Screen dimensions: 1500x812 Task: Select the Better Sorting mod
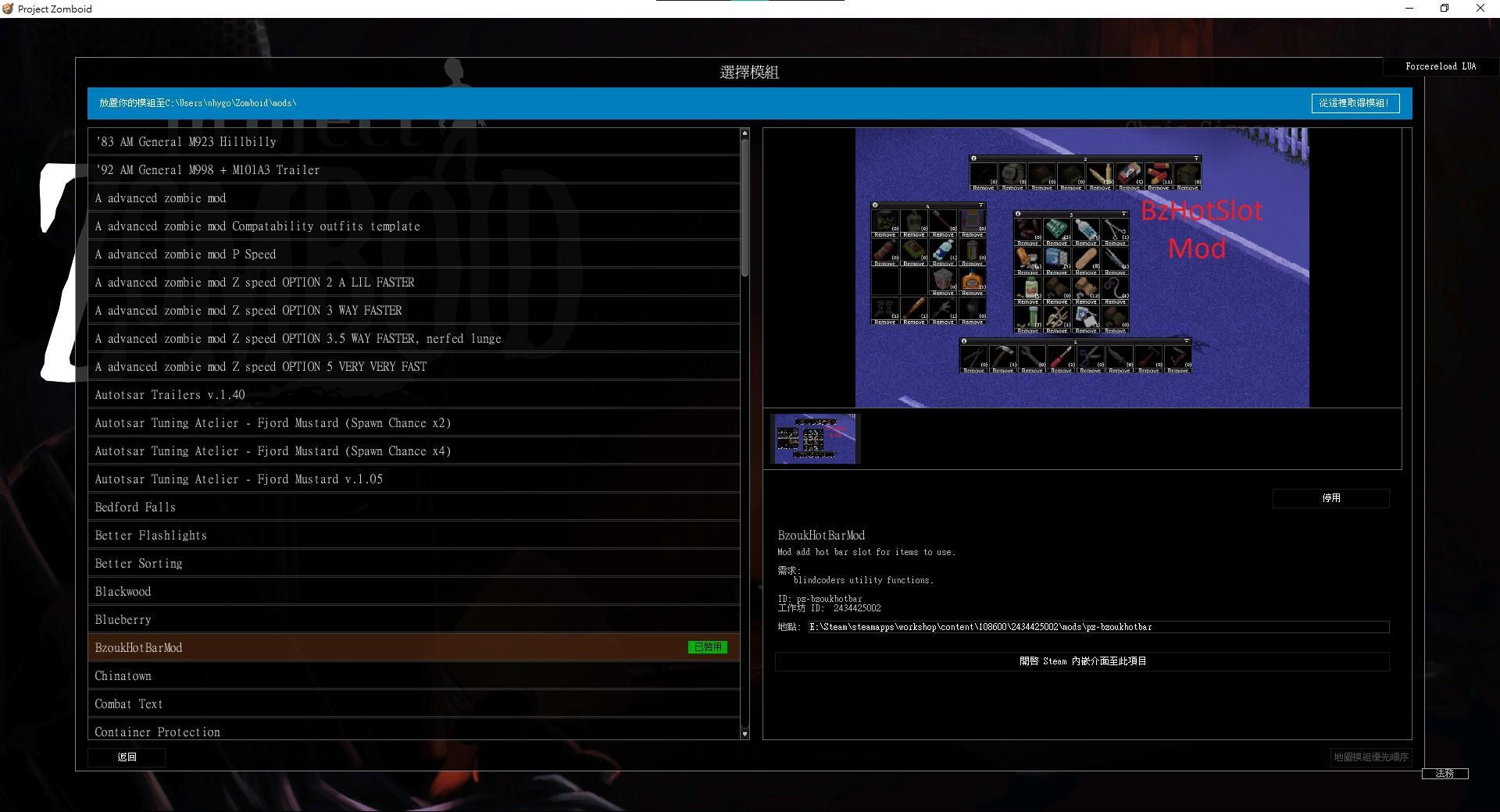click(414, 564)
